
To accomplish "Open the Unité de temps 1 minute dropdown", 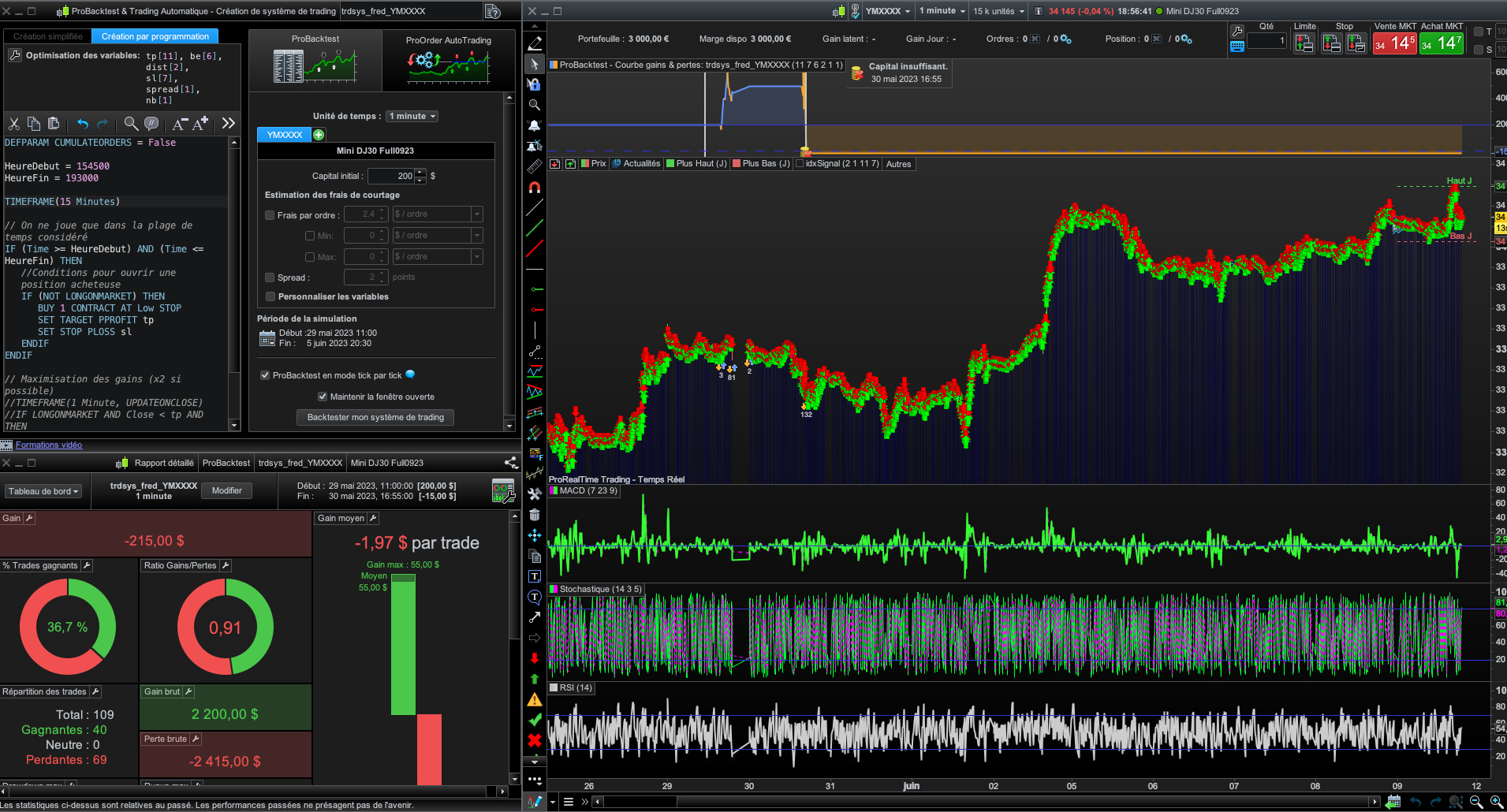I will (412, 117).
